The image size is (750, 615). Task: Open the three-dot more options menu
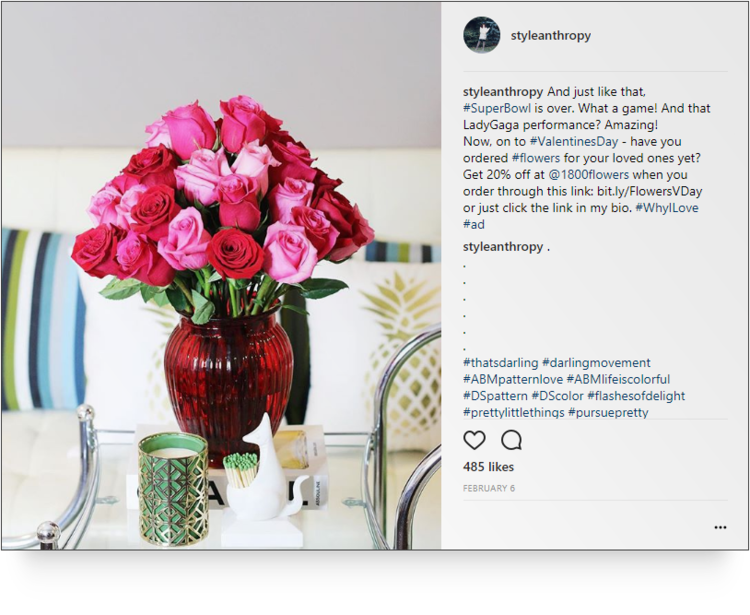[x=720, y=527]
